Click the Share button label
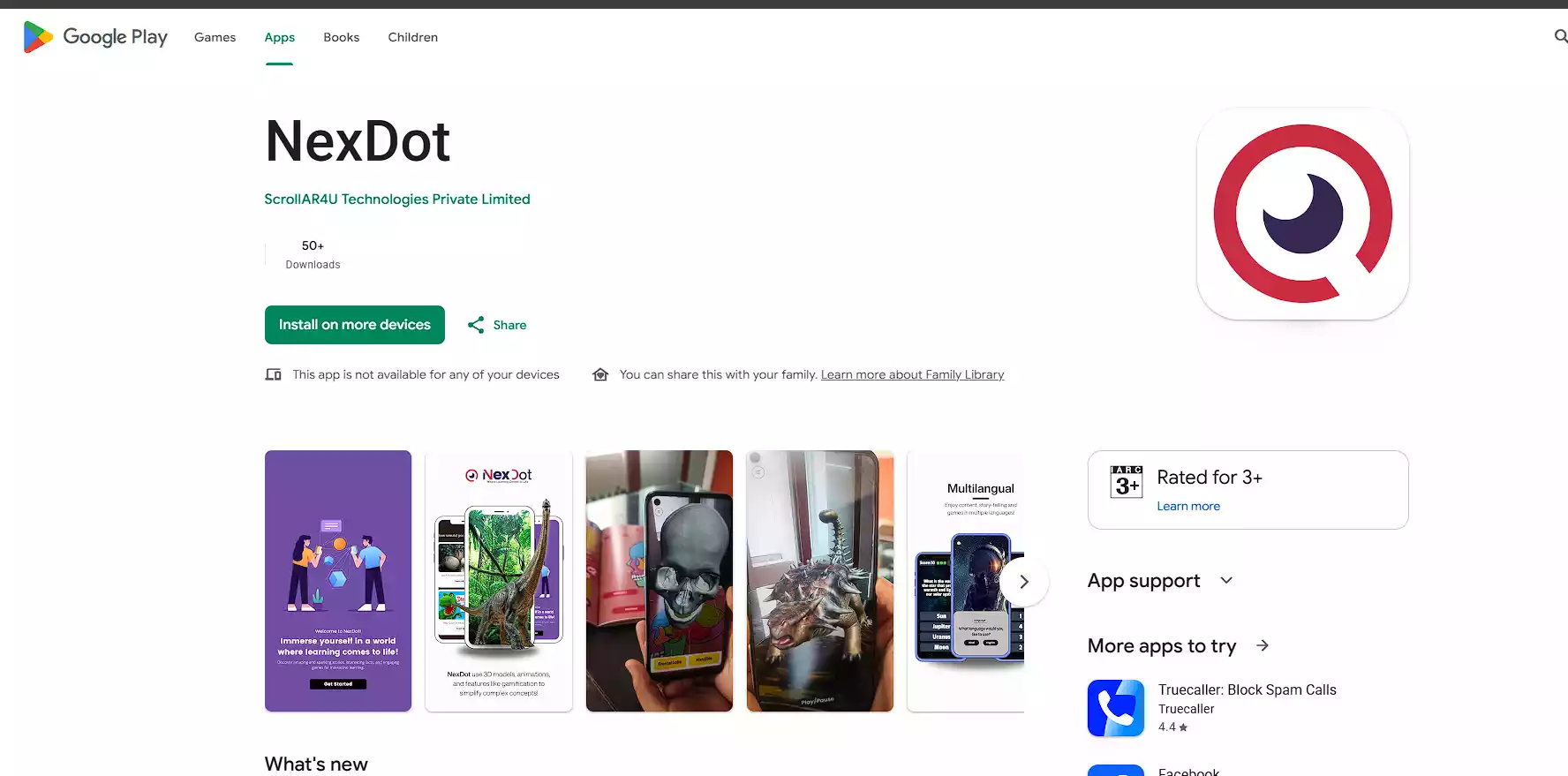The height and width of the screenshot is (776, 1568). pos(509,325)
